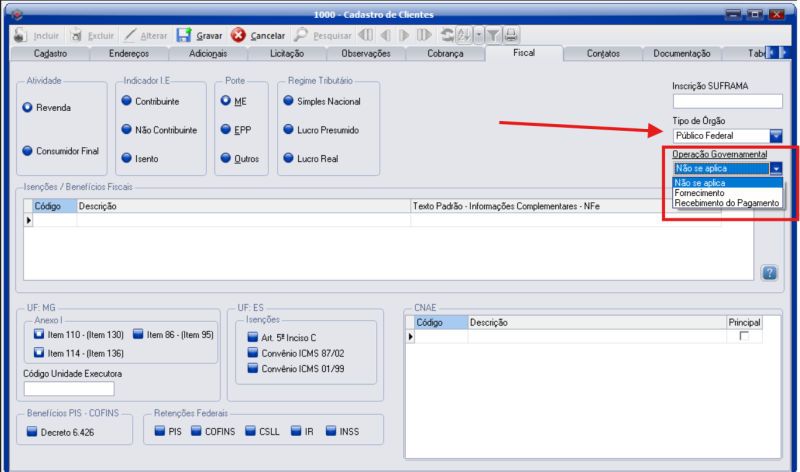Screen dimensions: 800x472
Task: Click the Inscrição SUFRAMA input field
Action: click(x=727, y=101)
